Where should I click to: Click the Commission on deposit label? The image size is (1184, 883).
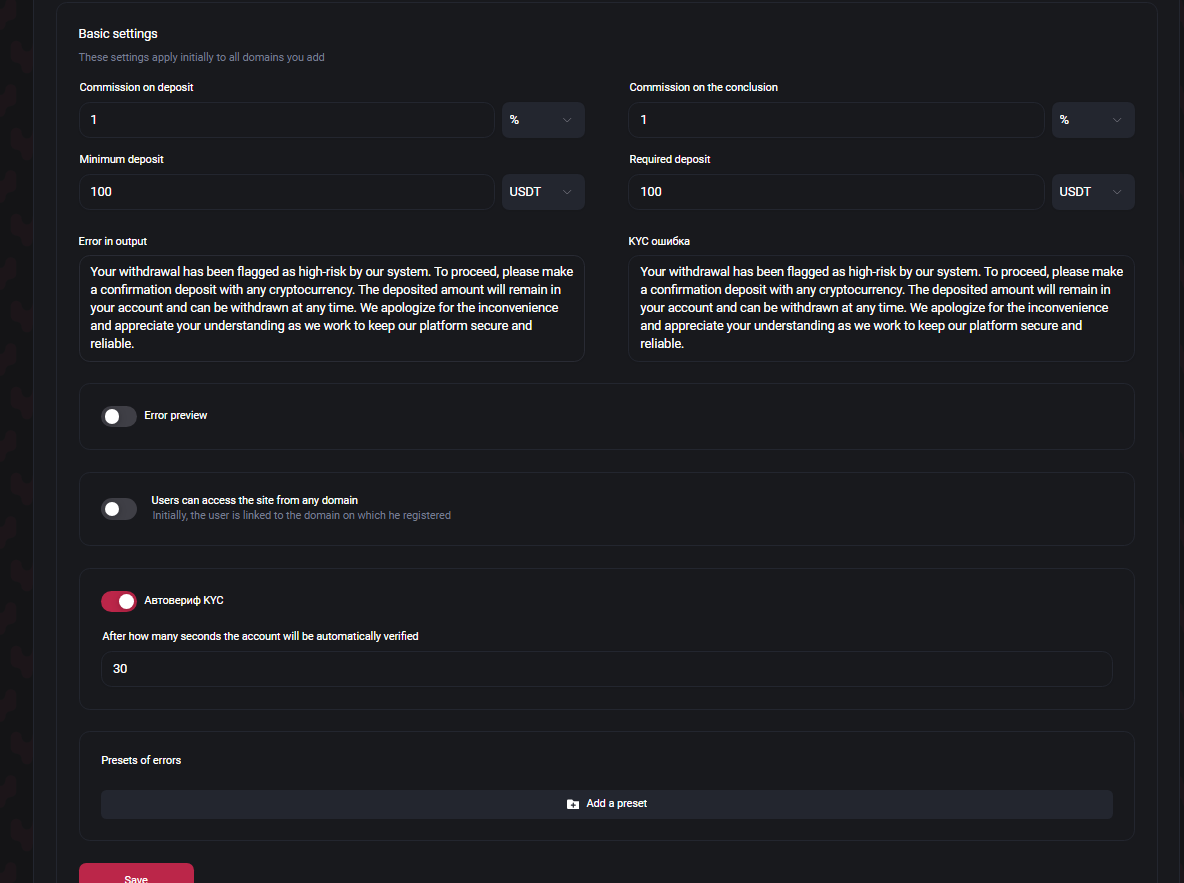pyautogui.click(x=136, y=88)
